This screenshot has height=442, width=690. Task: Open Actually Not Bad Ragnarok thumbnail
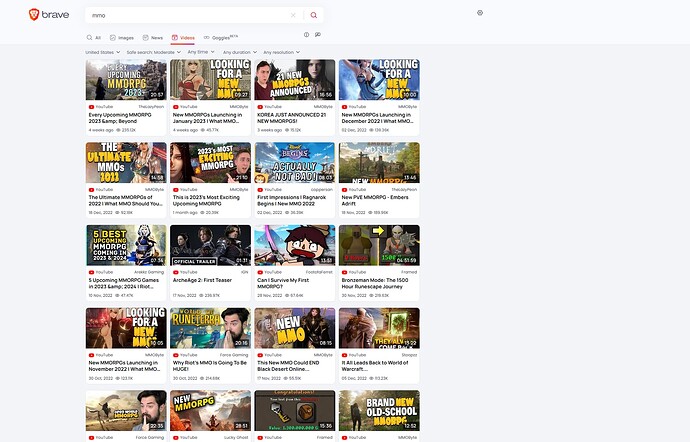(295, 162)
